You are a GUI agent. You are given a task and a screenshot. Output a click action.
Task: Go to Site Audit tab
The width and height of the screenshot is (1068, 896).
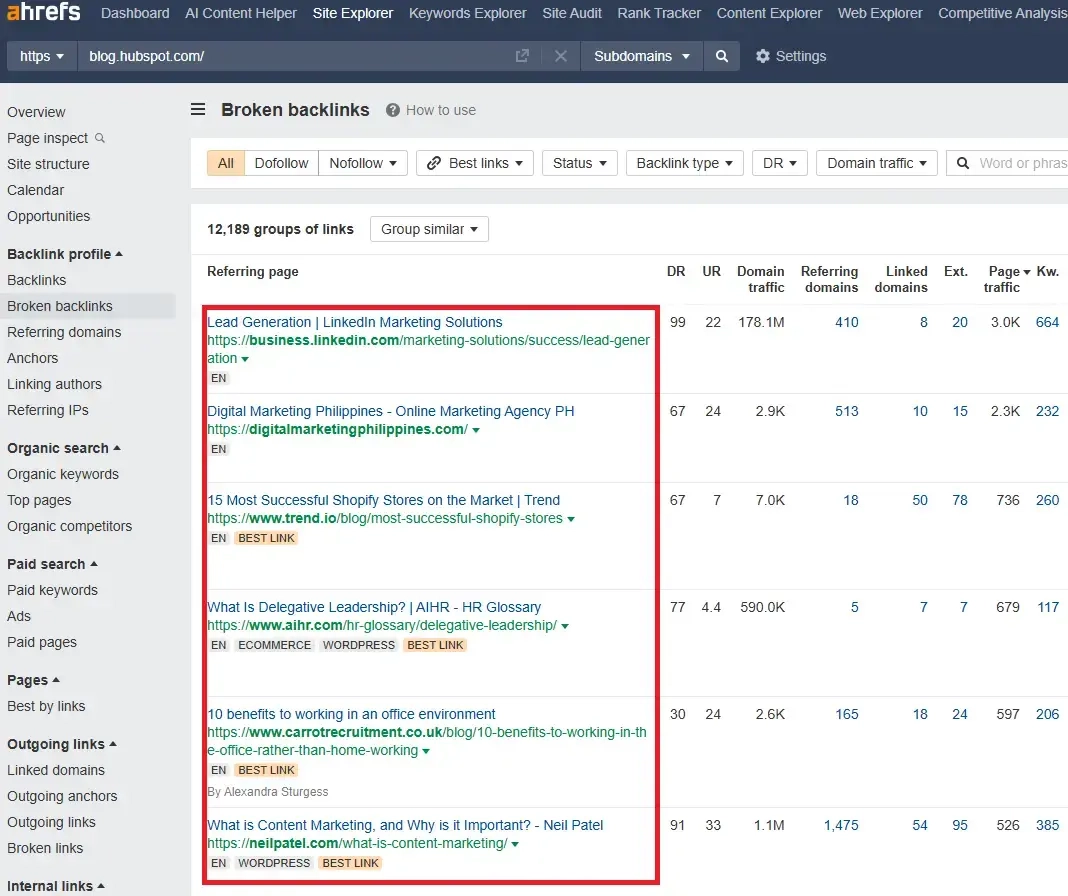[572, 13]
